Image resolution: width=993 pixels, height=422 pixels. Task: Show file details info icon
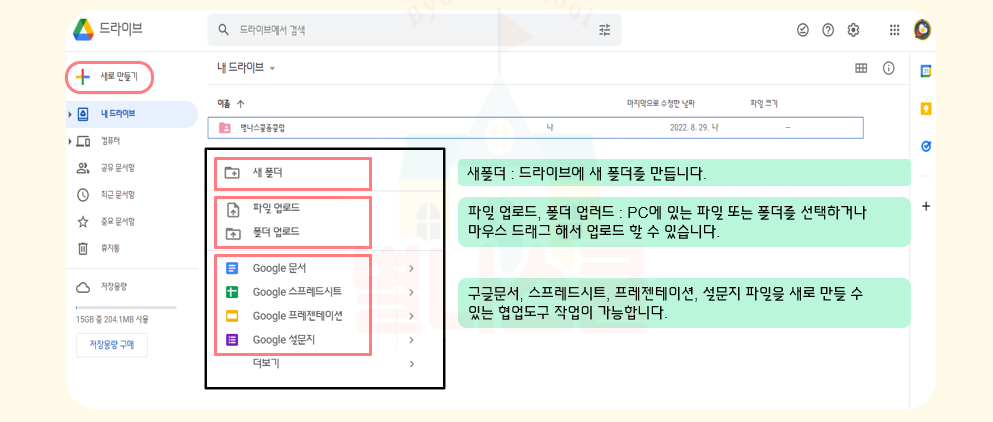click(889, 68)
